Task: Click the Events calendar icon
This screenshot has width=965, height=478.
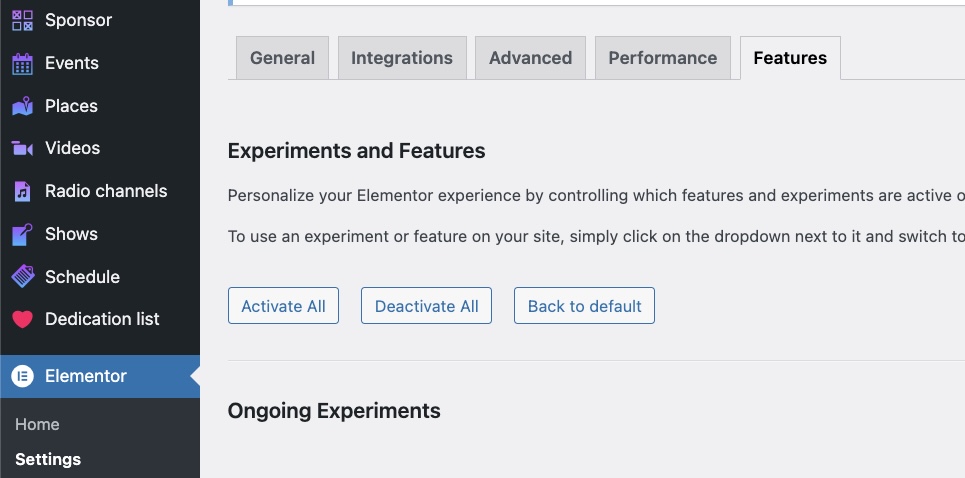Action: 22,64
